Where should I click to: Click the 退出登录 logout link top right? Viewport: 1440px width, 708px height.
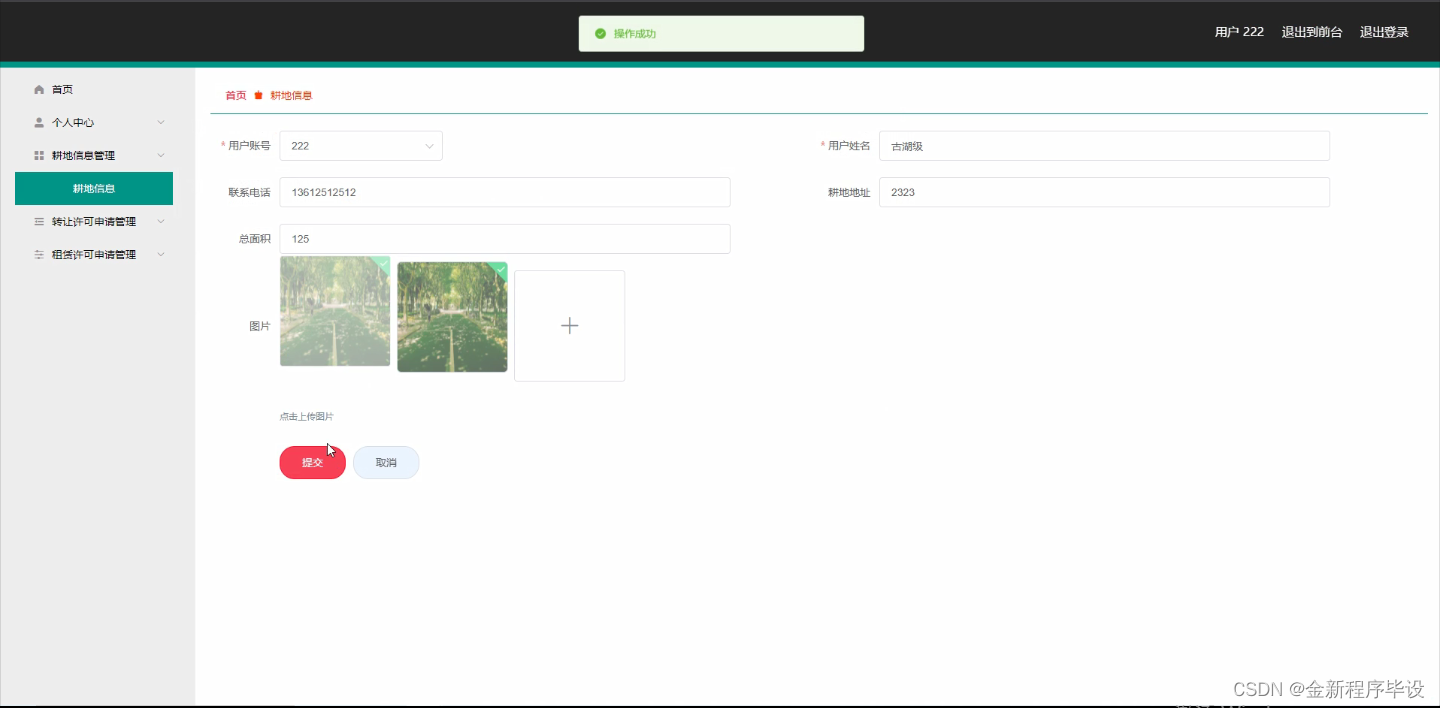click(x=1384, y=31)
